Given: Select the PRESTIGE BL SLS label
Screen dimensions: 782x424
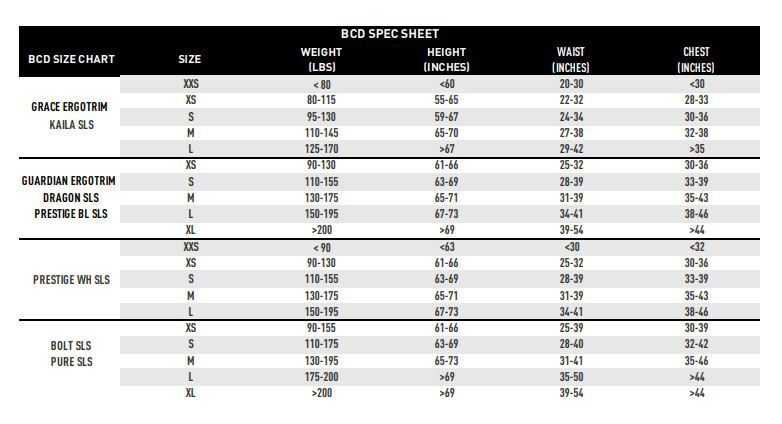Looking at the screenshot, I should tap(69, 214).
